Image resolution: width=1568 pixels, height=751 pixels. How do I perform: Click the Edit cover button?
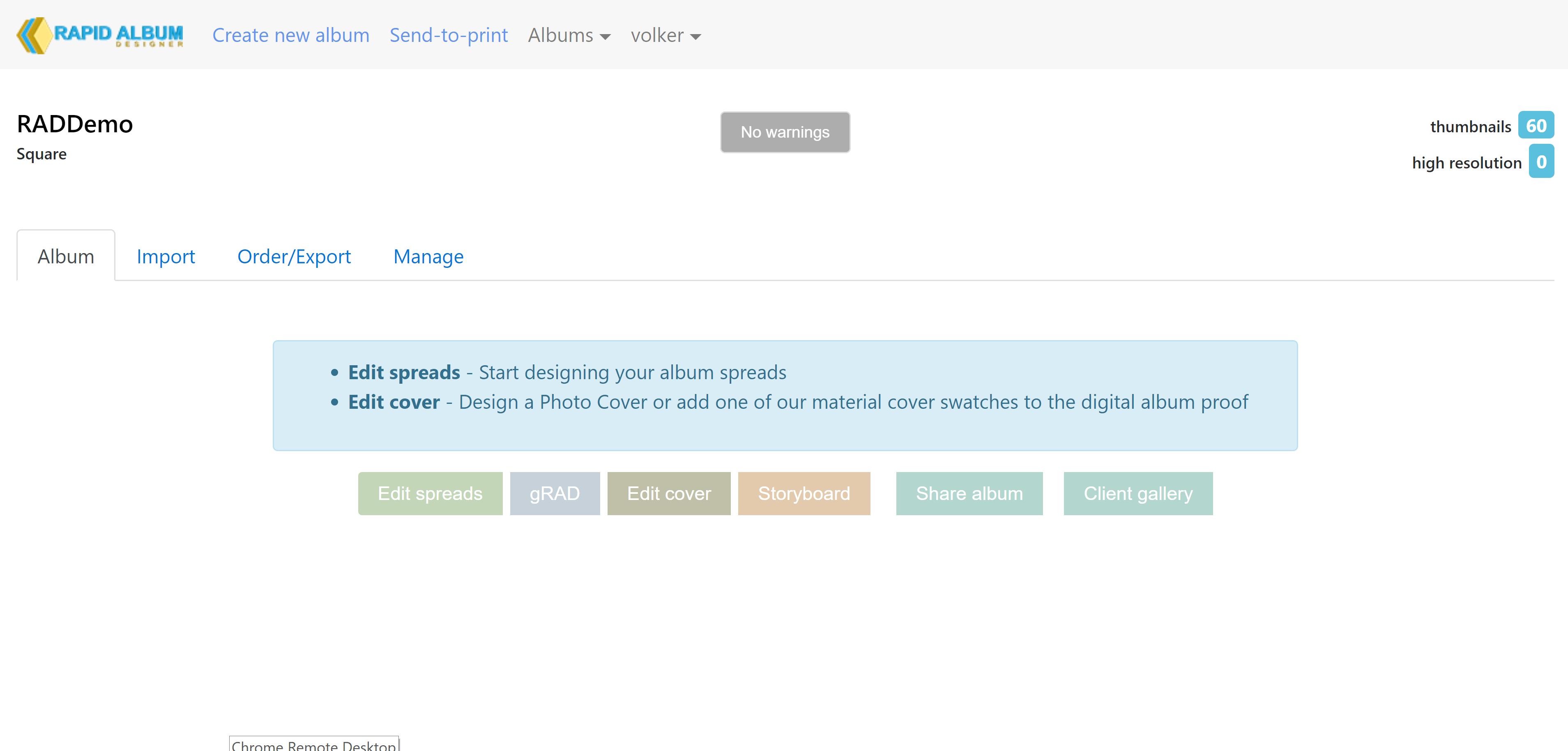point(669,493)
